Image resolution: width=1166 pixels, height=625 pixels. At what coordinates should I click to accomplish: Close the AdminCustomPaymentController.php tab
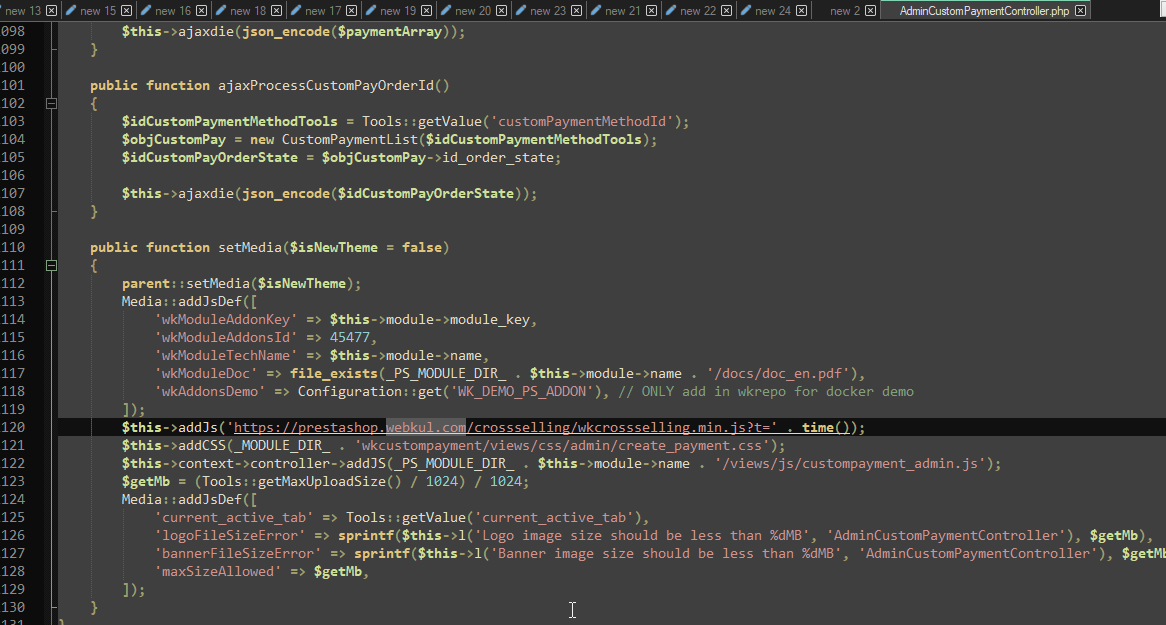point(1080,10)
